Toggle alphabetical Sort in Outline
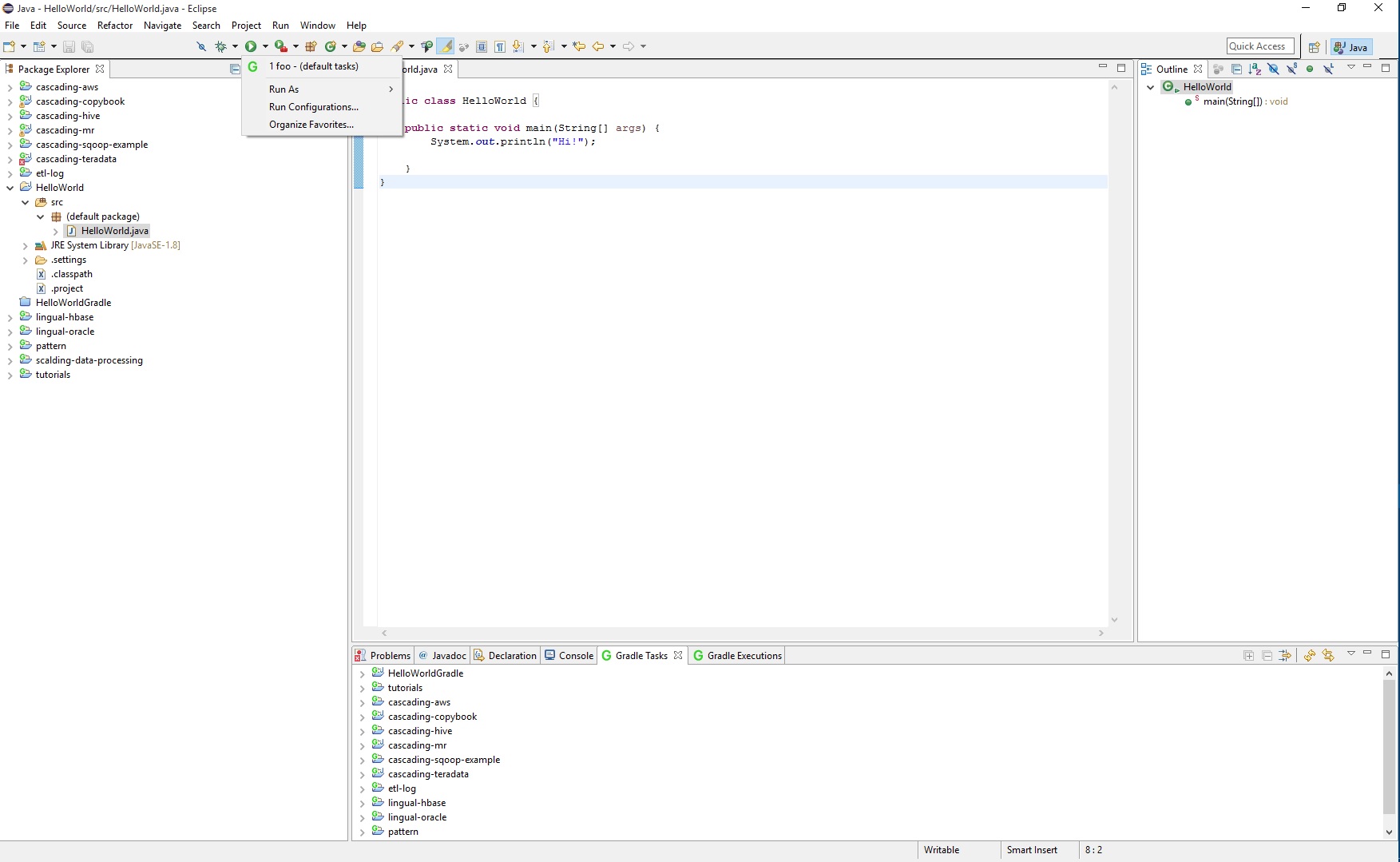 [1255, 69]
